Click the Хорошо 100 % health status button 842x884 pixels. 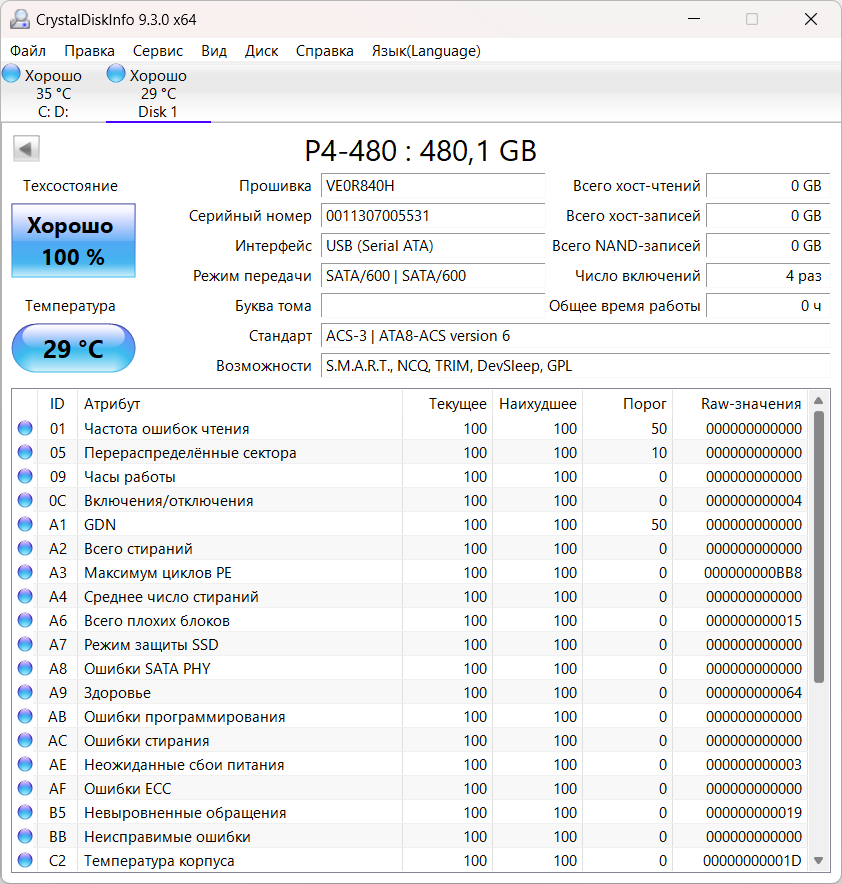(x=73, y=241)
